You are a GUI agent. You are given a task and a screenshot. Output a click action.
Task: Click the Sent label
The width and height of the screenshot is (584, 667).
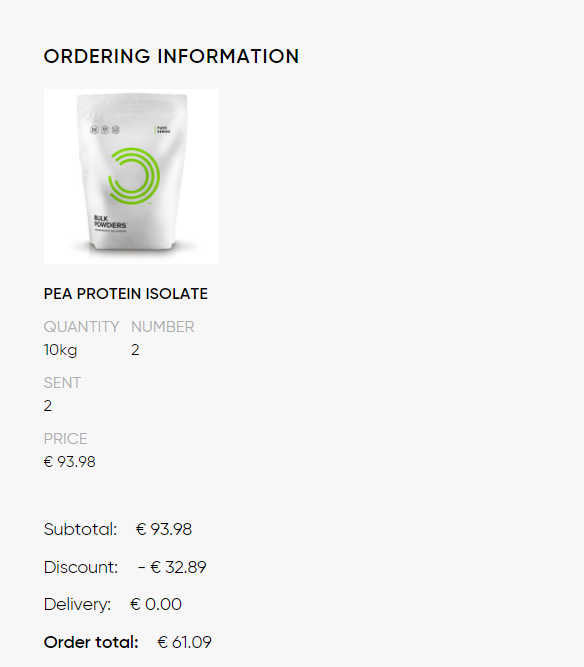click(x=62, y=383)
